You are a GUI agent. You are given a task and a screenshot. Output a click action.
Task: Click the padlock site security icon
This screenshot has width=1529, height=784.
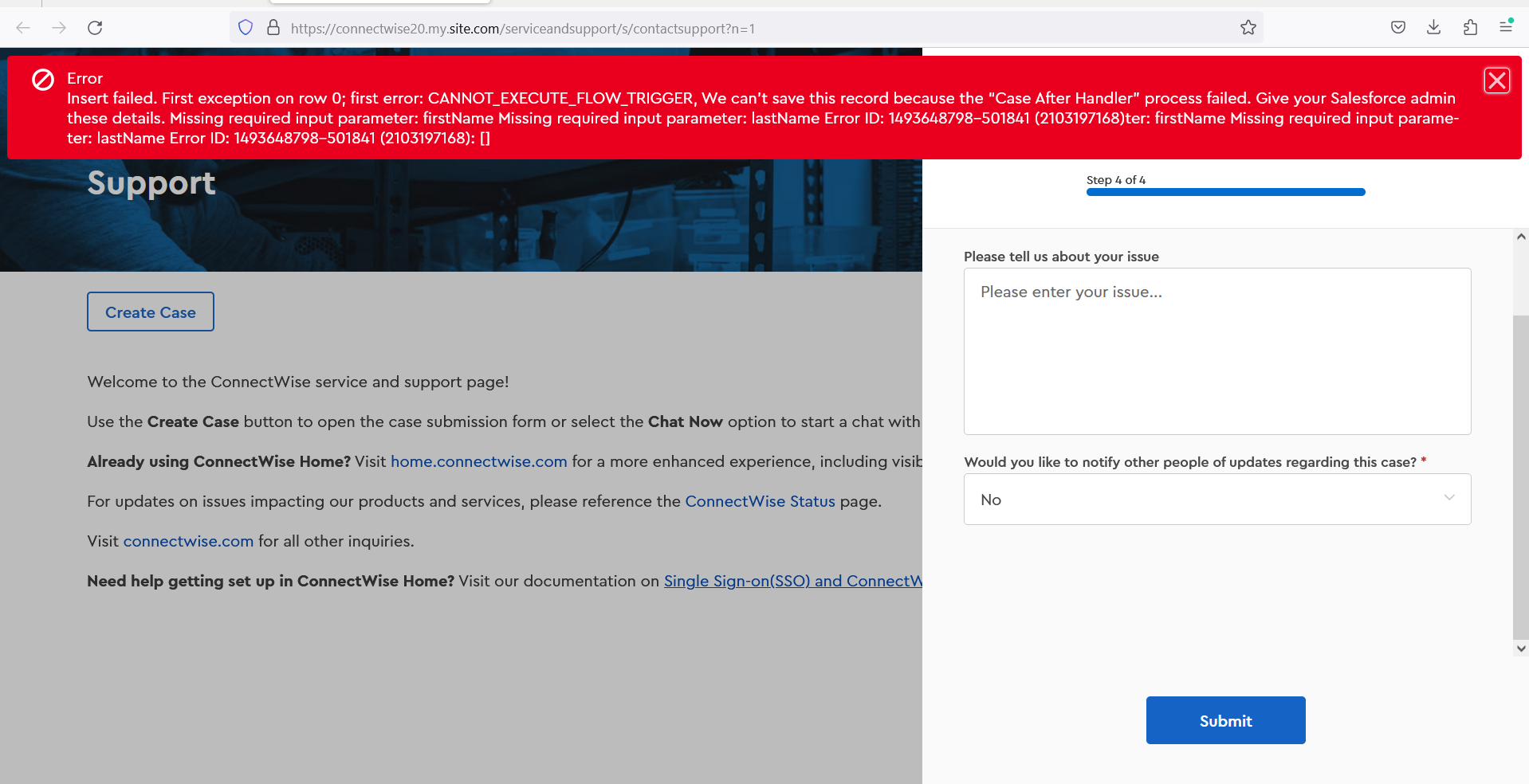[273, 28]
